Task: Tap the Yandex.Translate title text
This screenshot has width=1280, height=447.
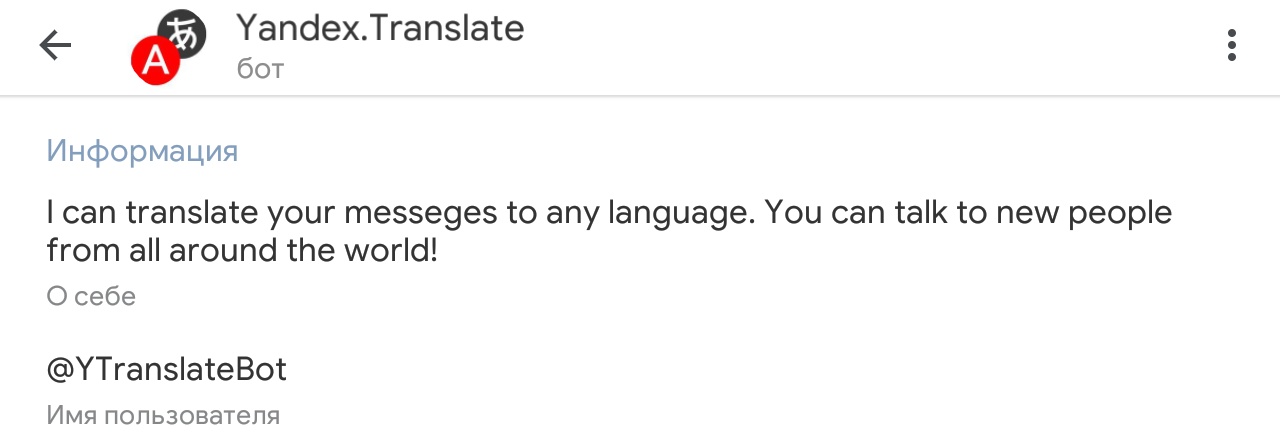Action: click(x=380, y=28)
